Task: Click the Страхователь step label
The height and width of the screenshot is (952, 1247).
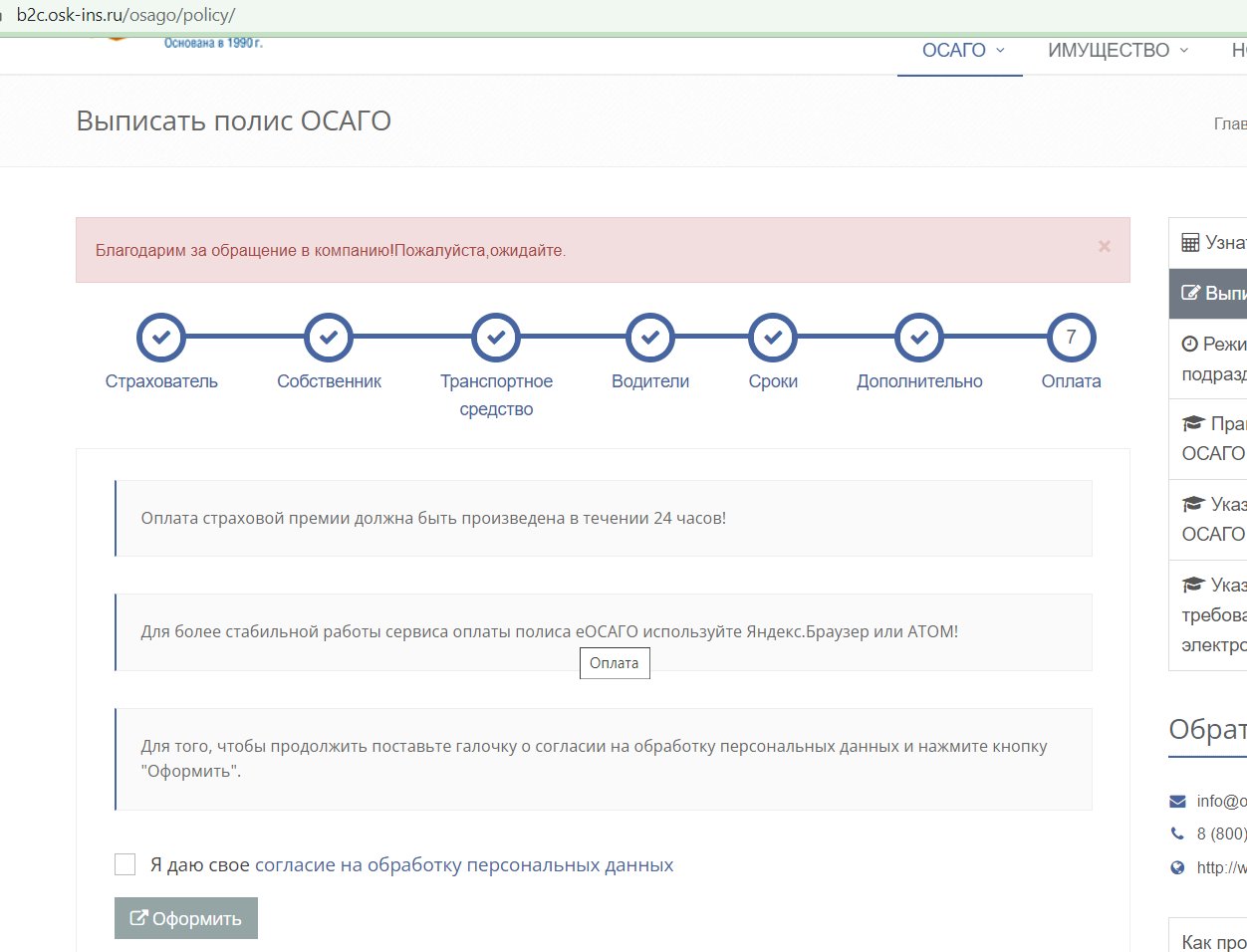Action: [161, 381]
